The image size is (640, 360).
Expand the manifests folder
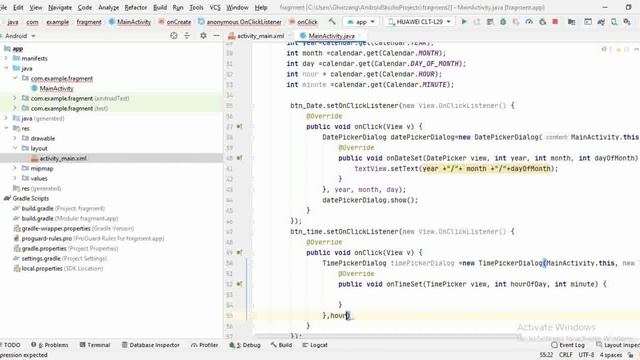[x=6, y=58]
